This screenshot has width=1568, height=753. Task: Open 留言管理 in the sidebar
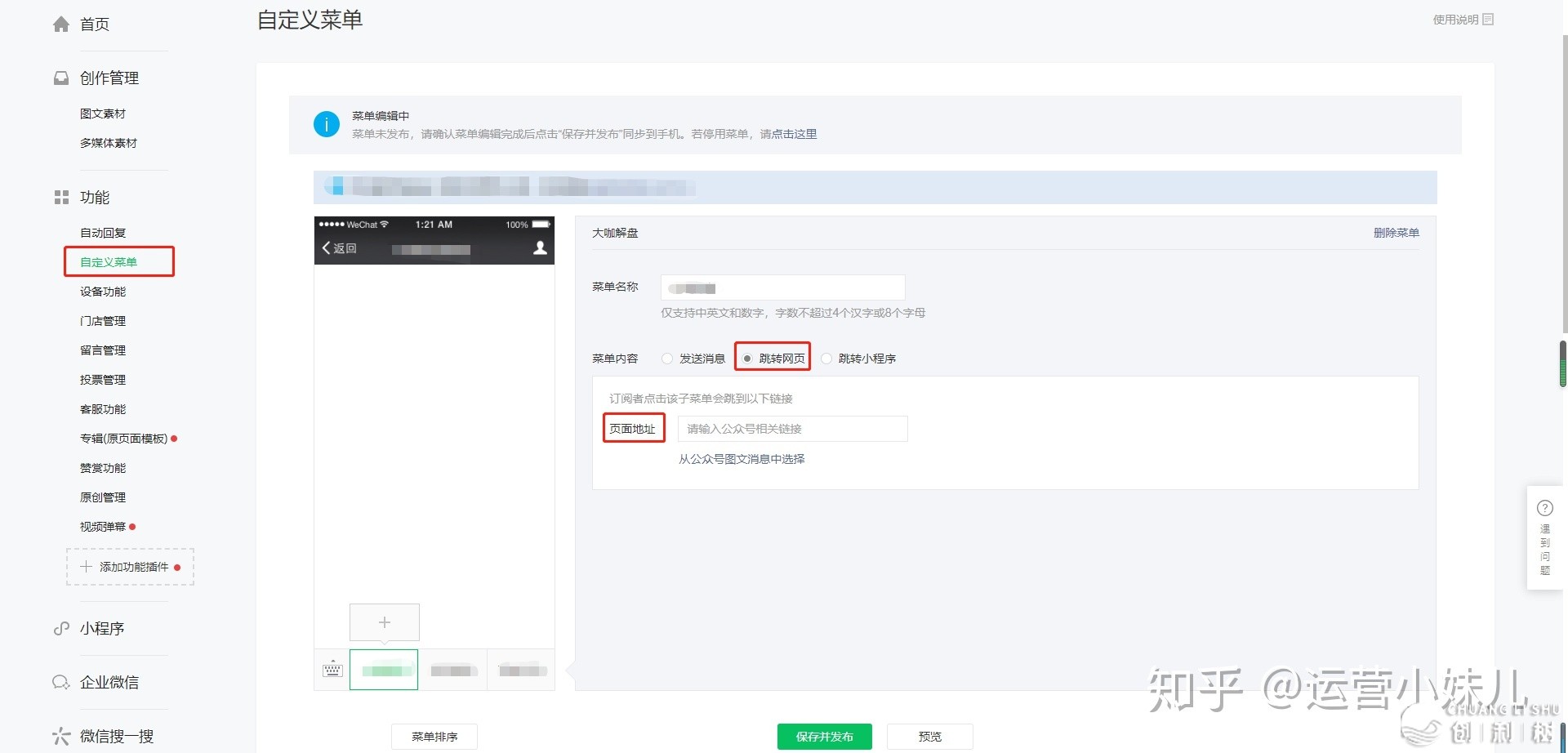[103, 350]
